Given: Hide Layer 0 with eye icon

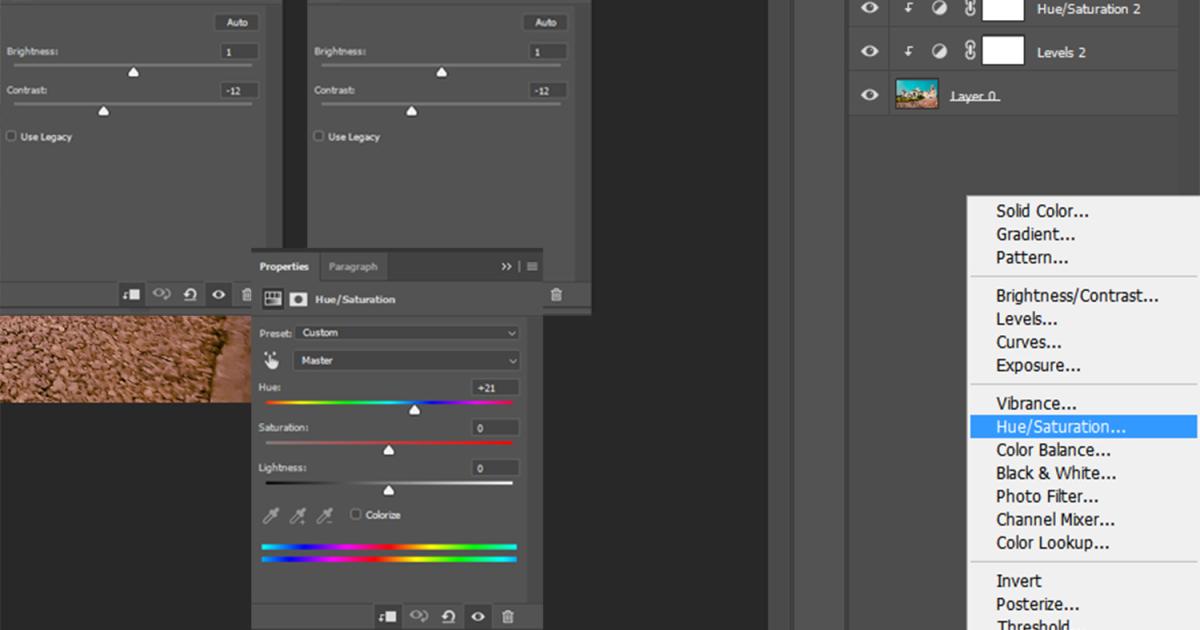Looking at the screenshot, I should tap(870, 95).
